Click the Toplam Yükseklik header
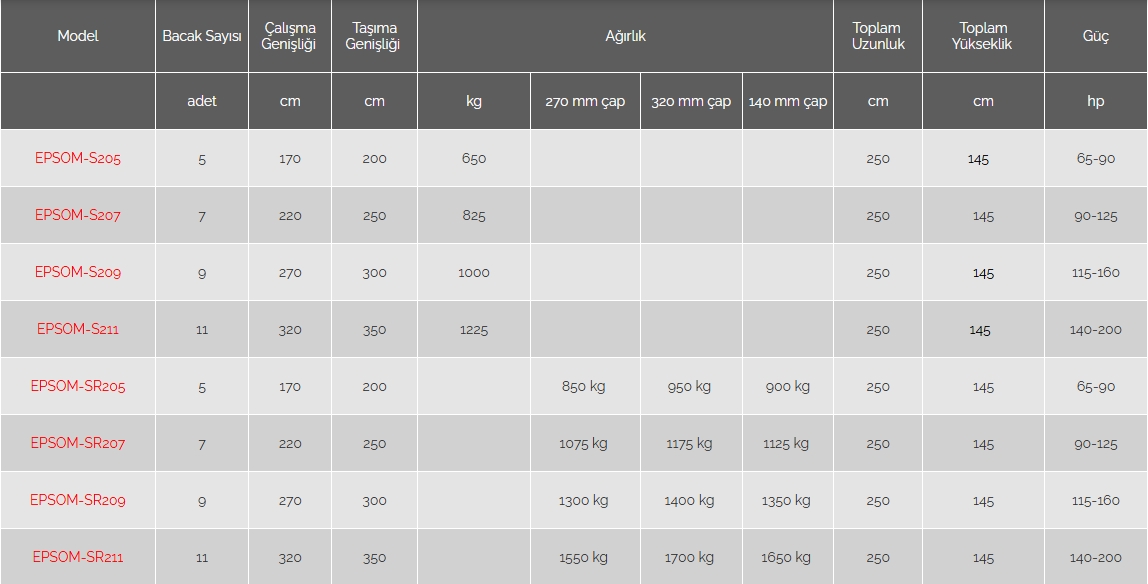Image resolution: width=1148 pixels, height=584 pixels. coord(983,36)
